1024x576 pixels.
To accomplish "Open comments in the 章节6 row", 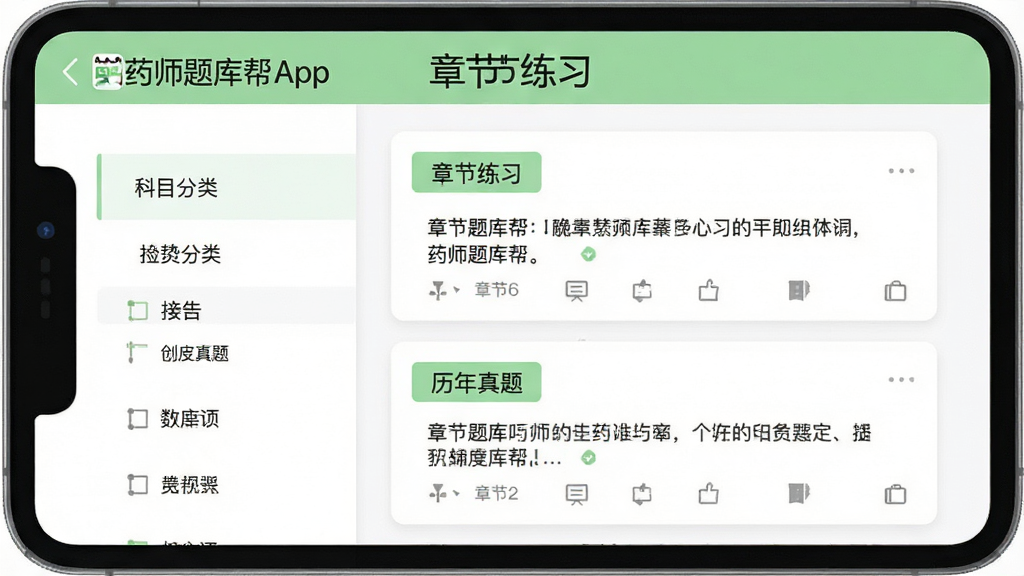I will 576,291.
